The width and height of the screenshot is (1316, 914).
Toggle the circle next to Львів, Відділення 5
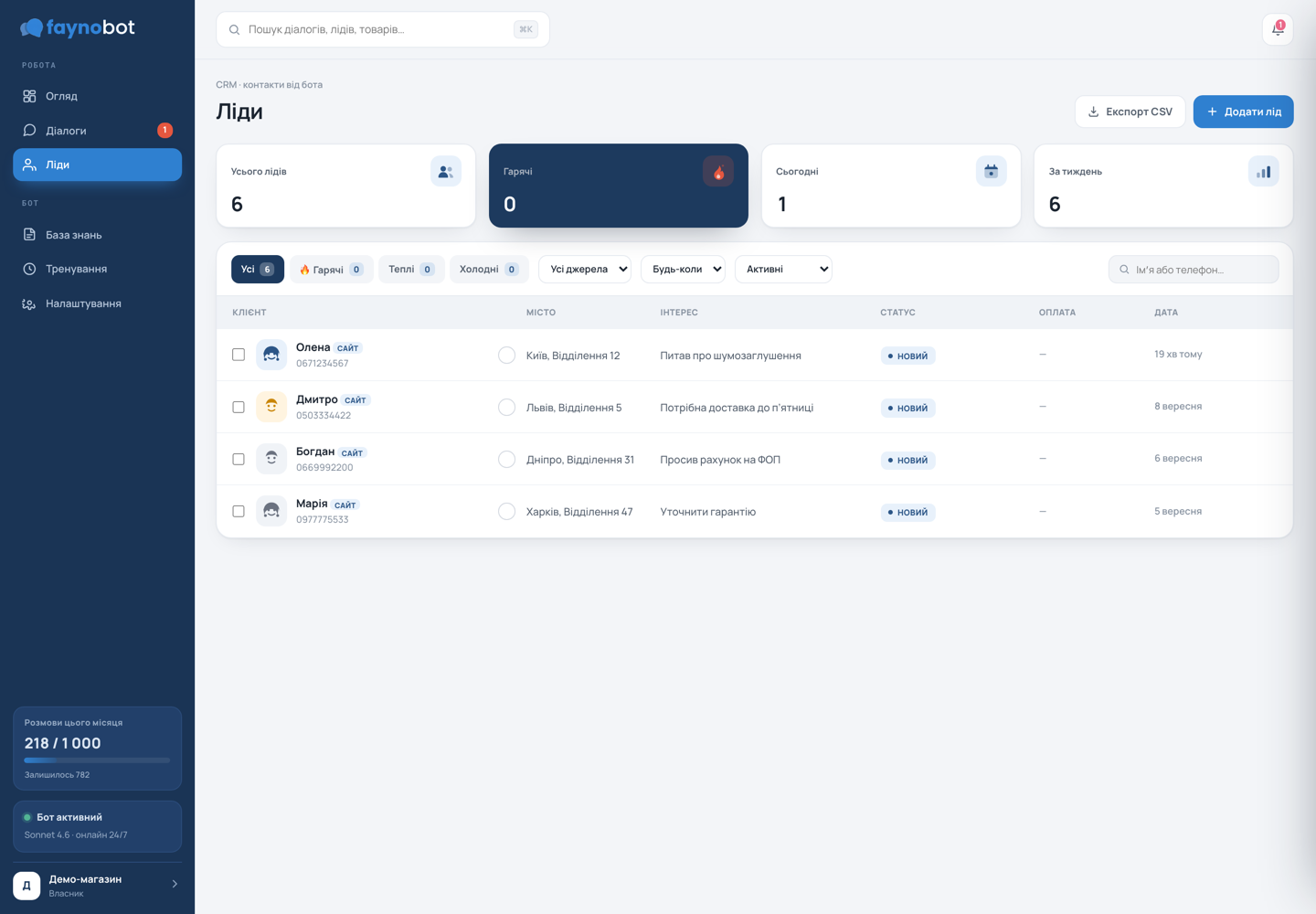click(507, 407)
